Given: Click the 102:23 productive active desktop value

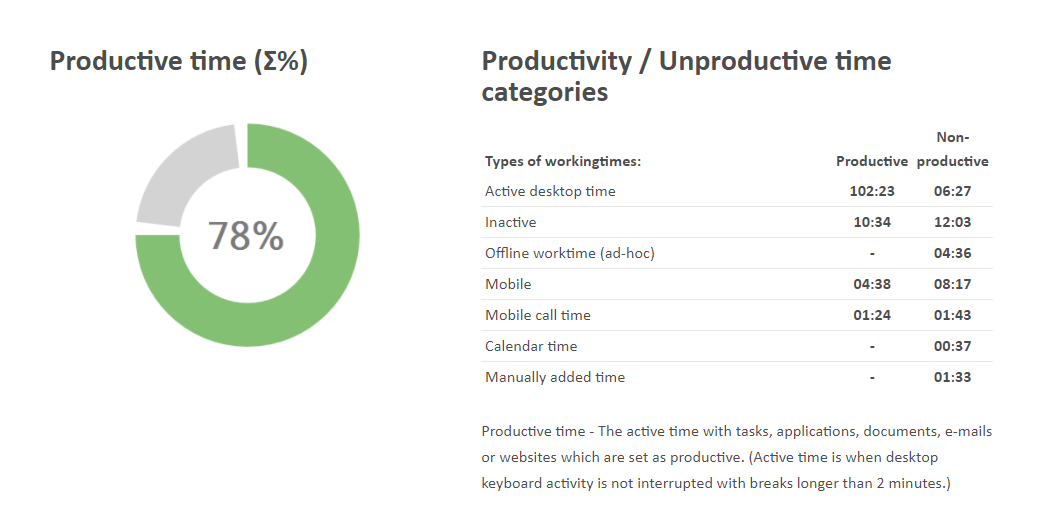Looking at the screenshot, I should tap(872, 191).
